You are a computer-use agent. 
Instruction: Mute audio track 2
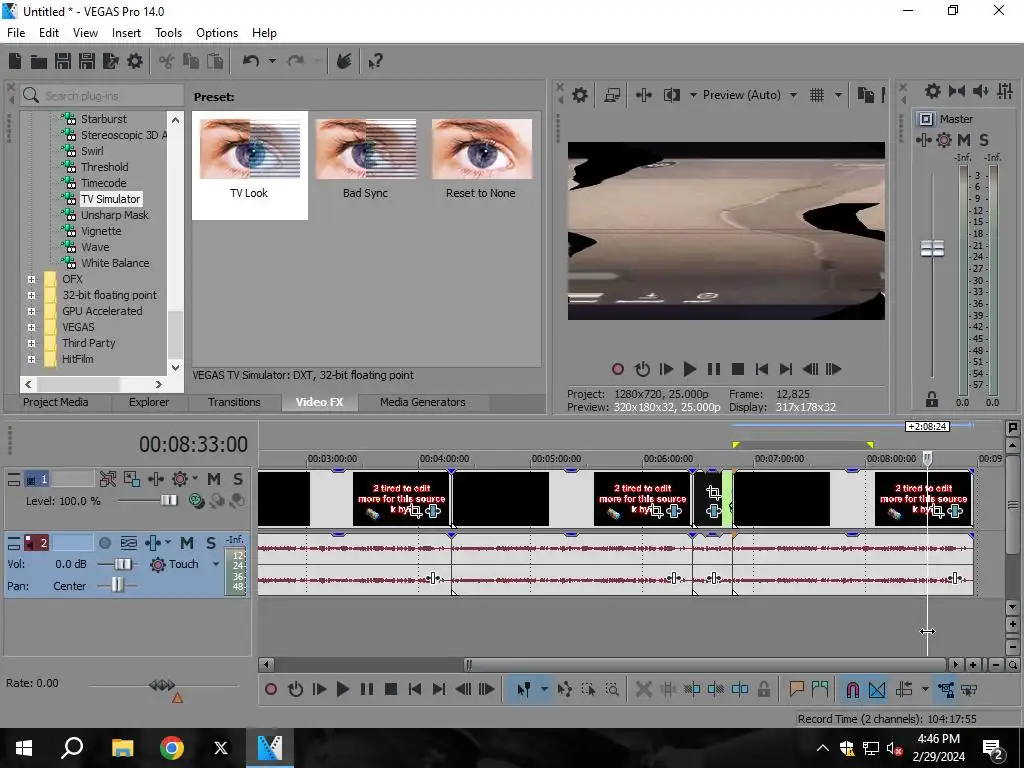coord(187,543)
